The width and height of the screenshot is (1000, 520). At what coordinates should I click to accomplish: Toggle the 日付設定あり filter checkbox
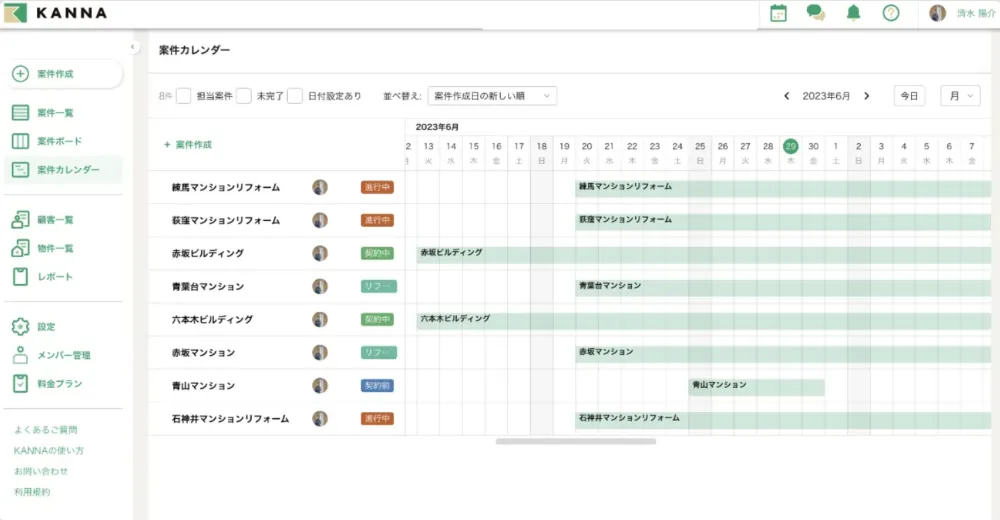295,96
